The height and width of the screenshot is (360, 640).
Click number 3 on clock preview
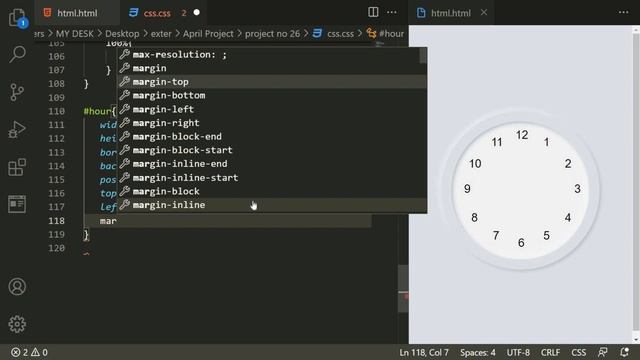point(577,189)
